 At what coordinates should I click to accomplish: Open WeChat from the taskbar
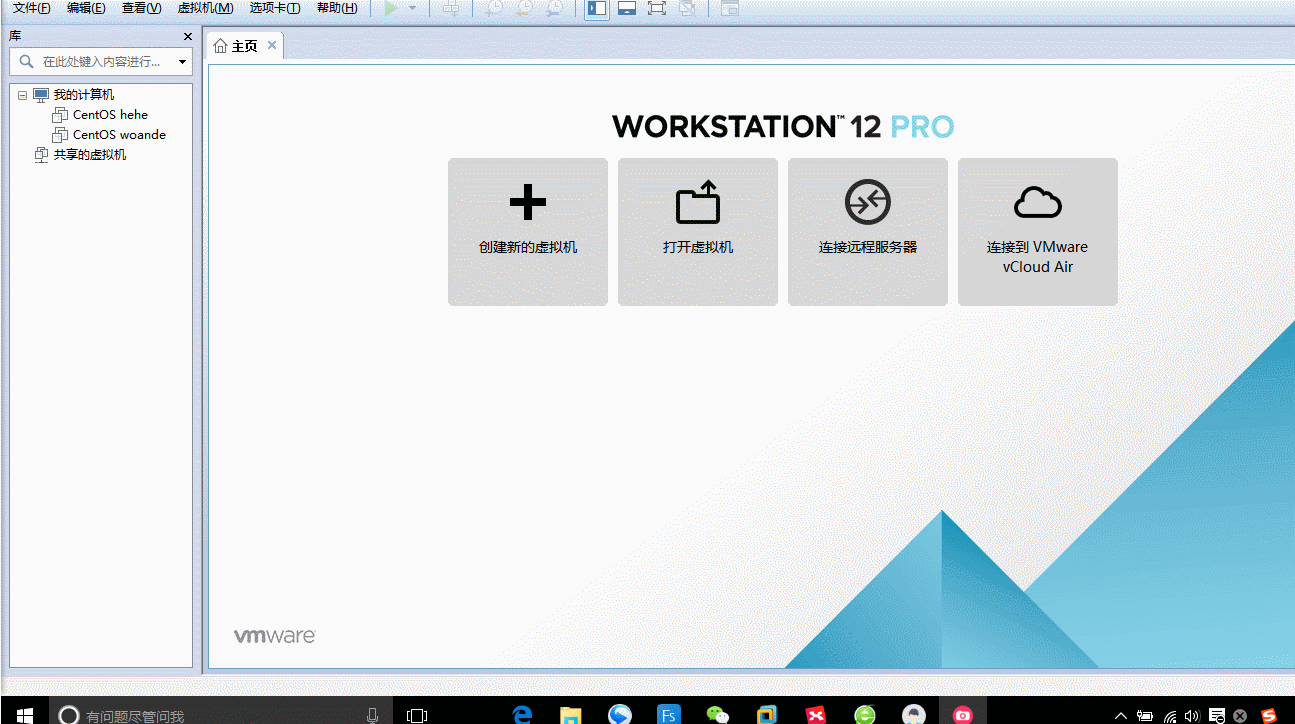(x=718, y=714)
